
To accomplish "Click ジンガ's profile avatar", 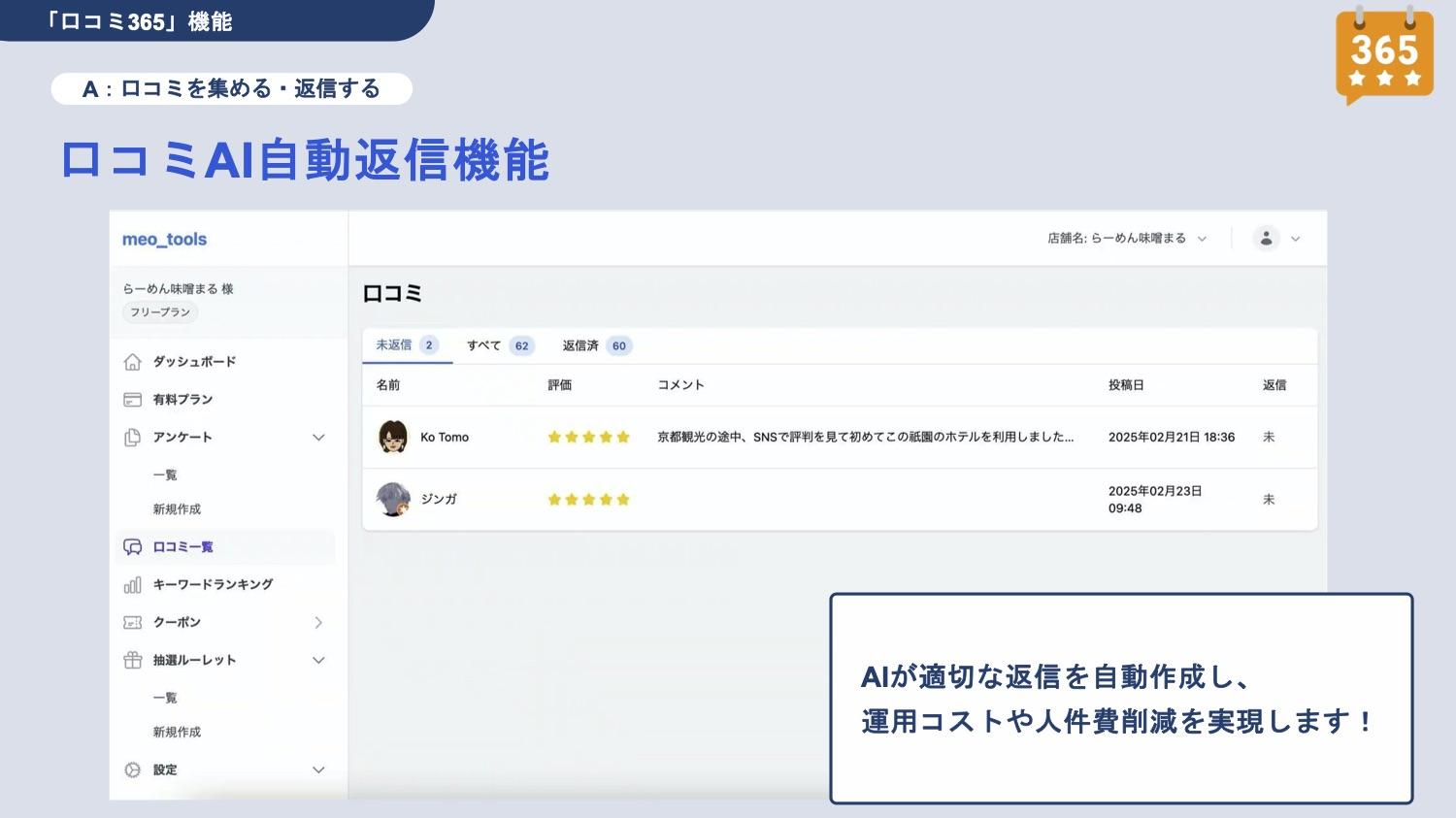I will click(393, 500).
